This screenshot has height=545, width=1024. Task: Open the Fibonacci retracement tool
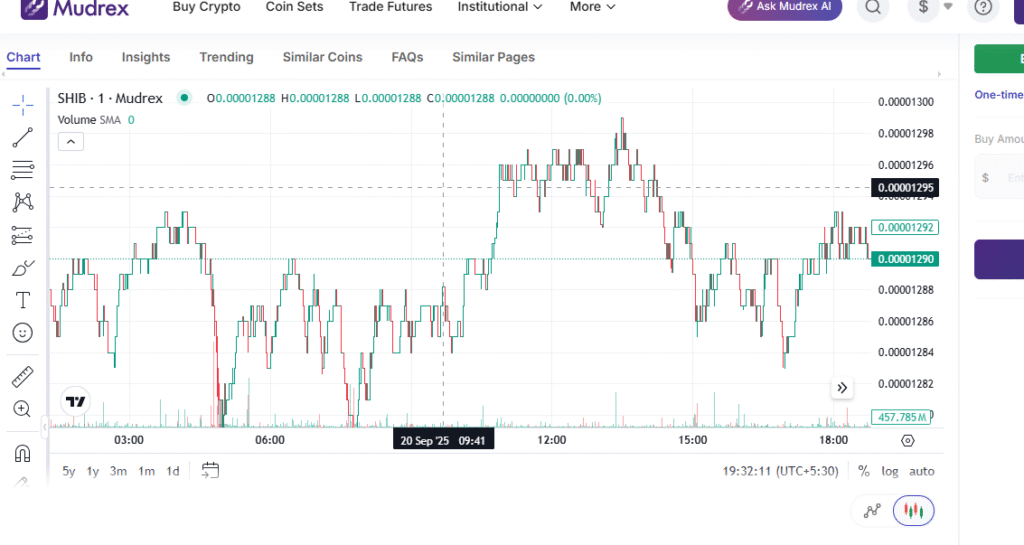pyautogui.click(x=22, y=169)
